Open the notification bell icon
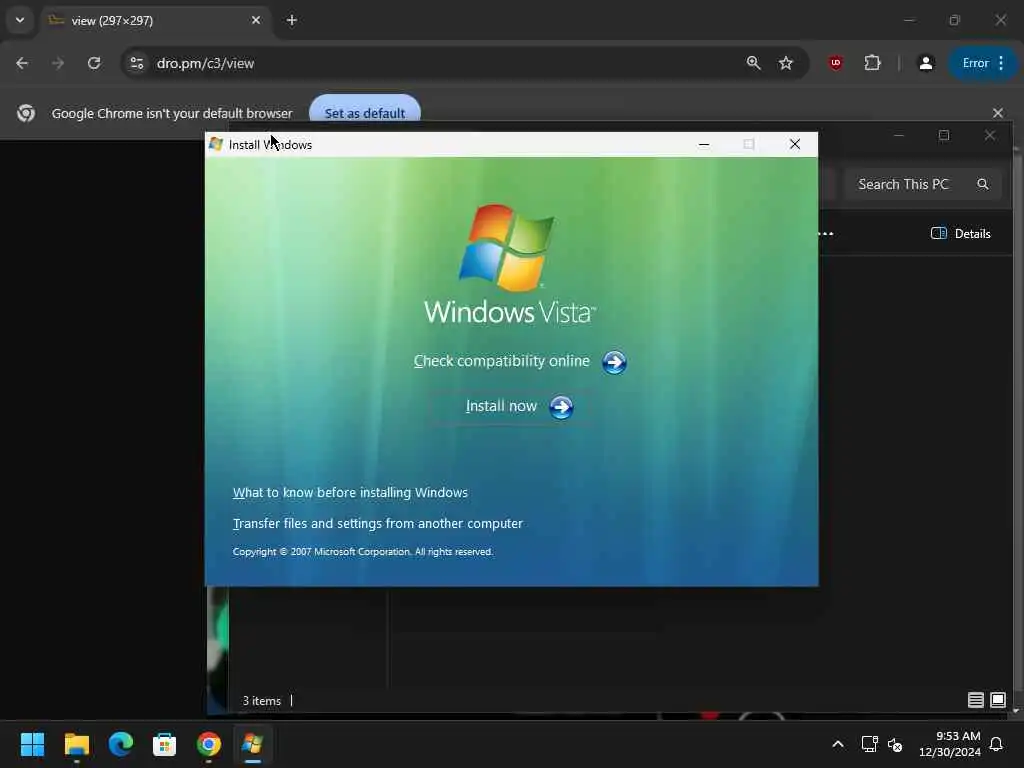Viewport: 1024px width, 768px height. [997, 744]
